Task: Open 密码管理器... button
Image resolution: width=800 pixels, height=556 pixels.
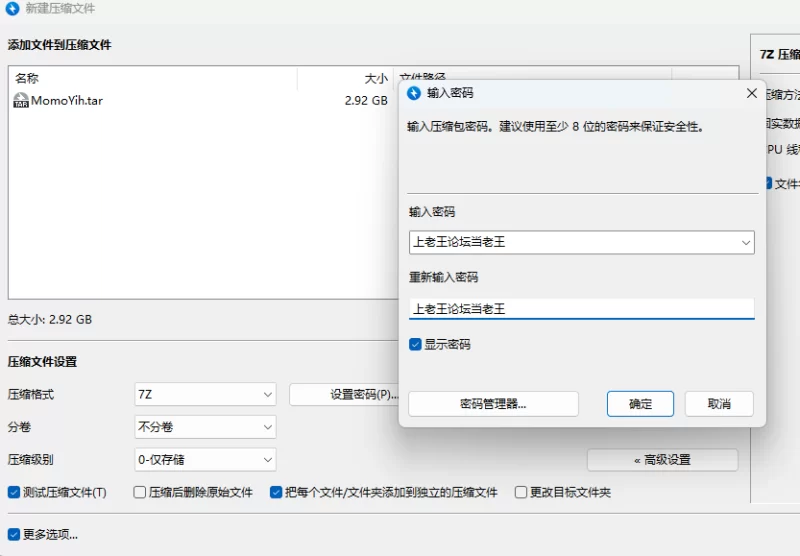Action: pos(493,404)
